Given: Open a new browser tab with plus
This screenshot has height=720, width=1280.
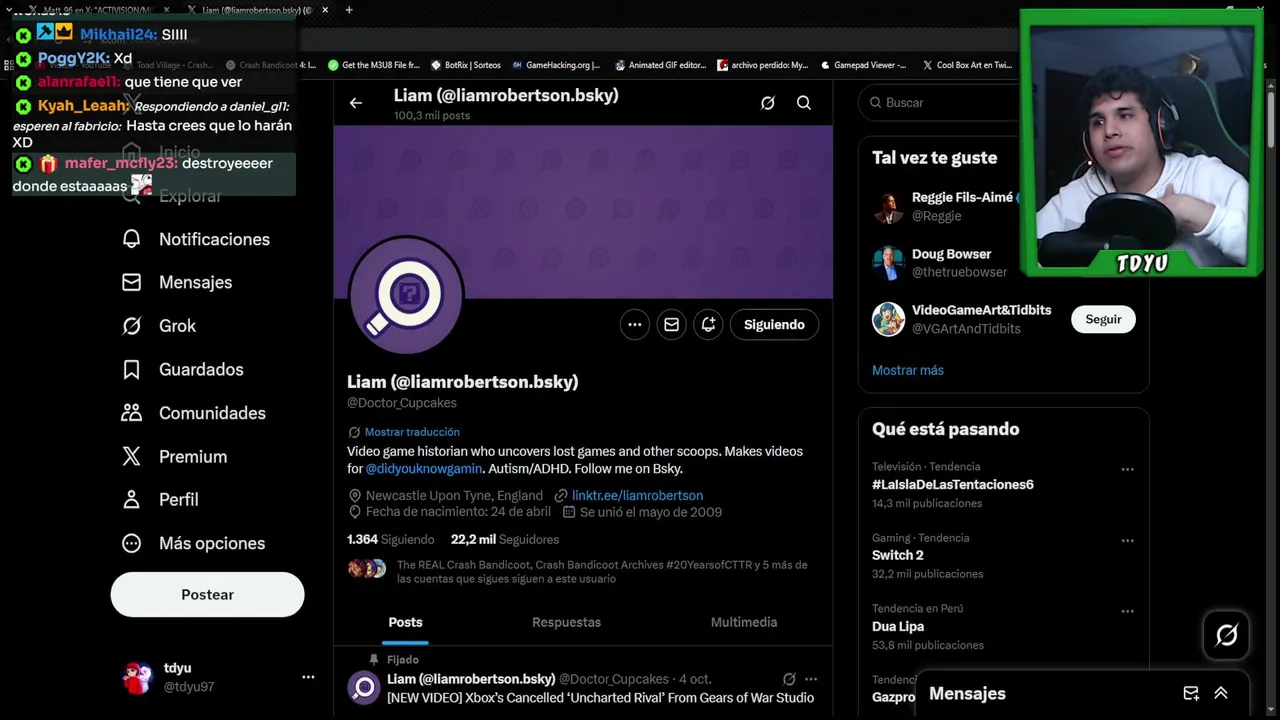Looking at the screenshot, I should click(x=349, y=10).
